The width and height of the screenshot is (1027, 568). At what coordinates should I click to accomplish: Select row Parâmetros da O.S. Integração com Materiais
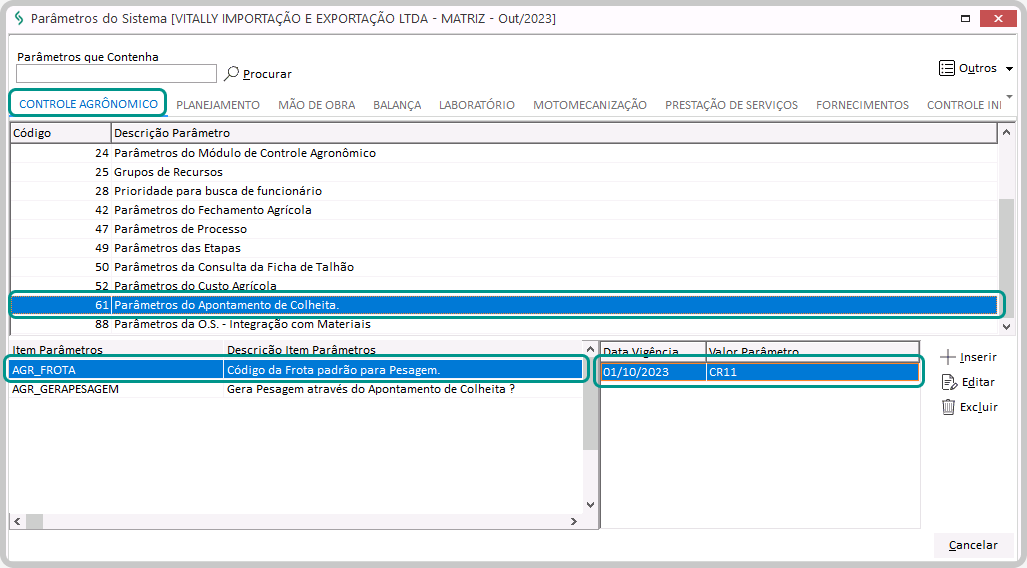504,324
